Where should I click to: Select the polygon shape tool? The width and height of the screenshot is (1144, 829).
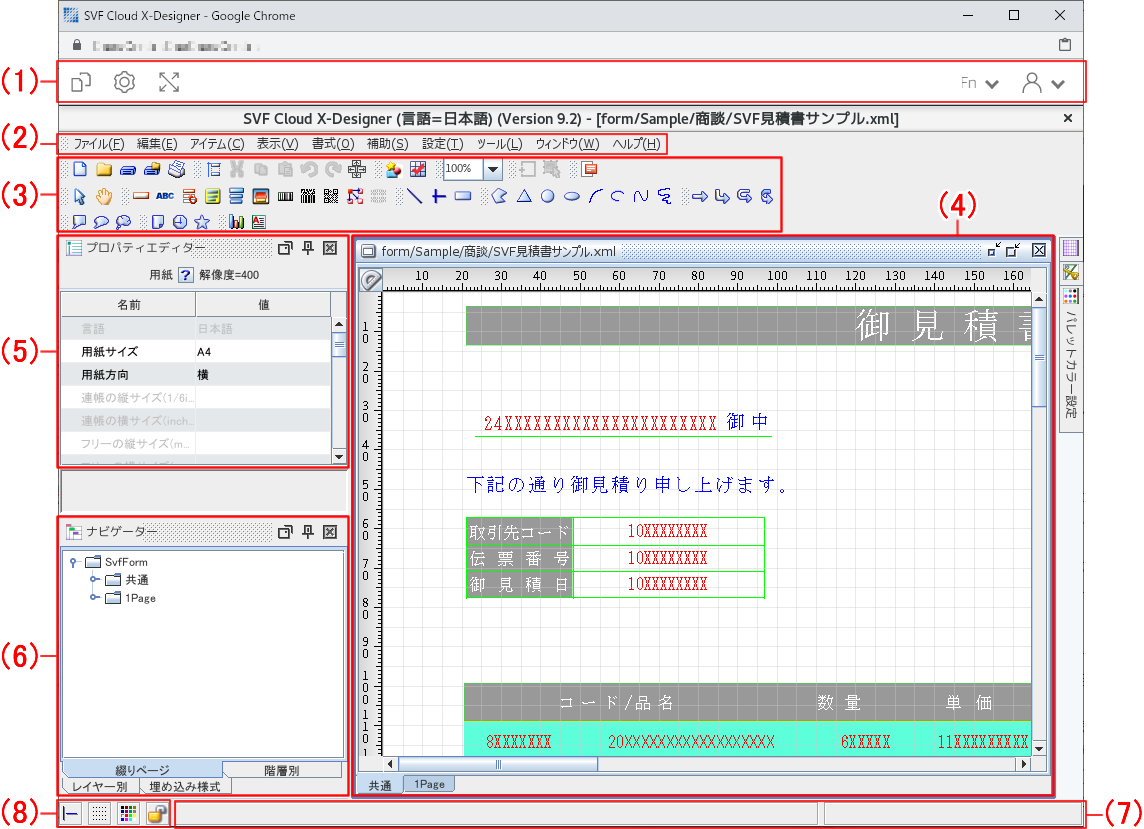coord(500,196)
